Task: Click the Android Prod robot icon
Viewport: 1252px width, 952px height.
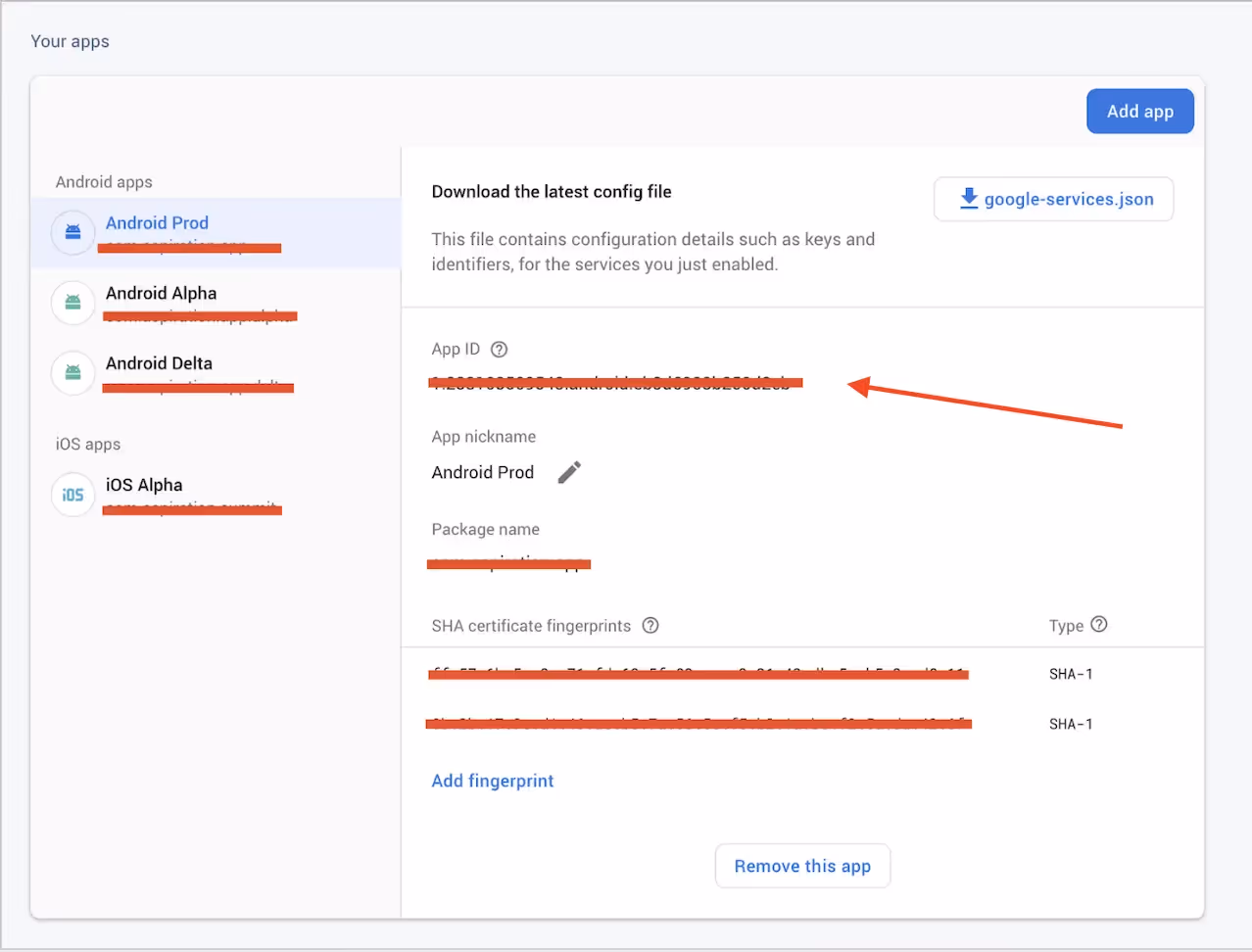Action: pyautogui.click(x=72, y=232)
